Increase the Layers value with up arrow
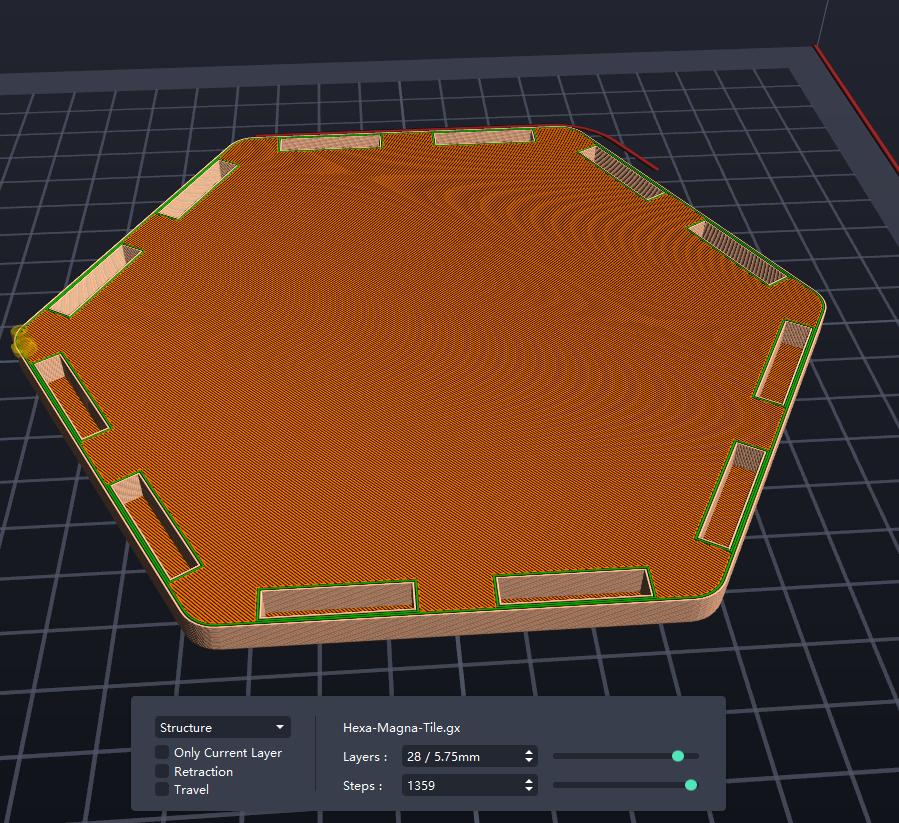 529,752
